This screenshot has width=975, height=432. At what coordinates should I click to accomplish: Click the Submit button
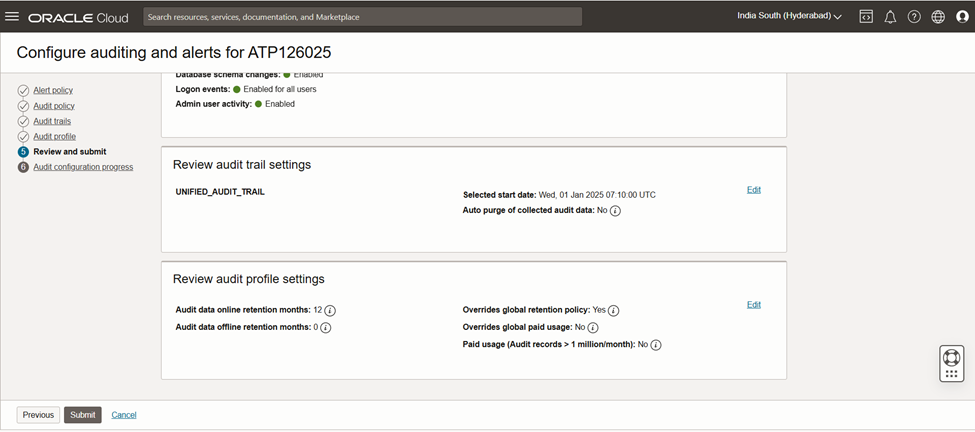click(x=83, y=415)
